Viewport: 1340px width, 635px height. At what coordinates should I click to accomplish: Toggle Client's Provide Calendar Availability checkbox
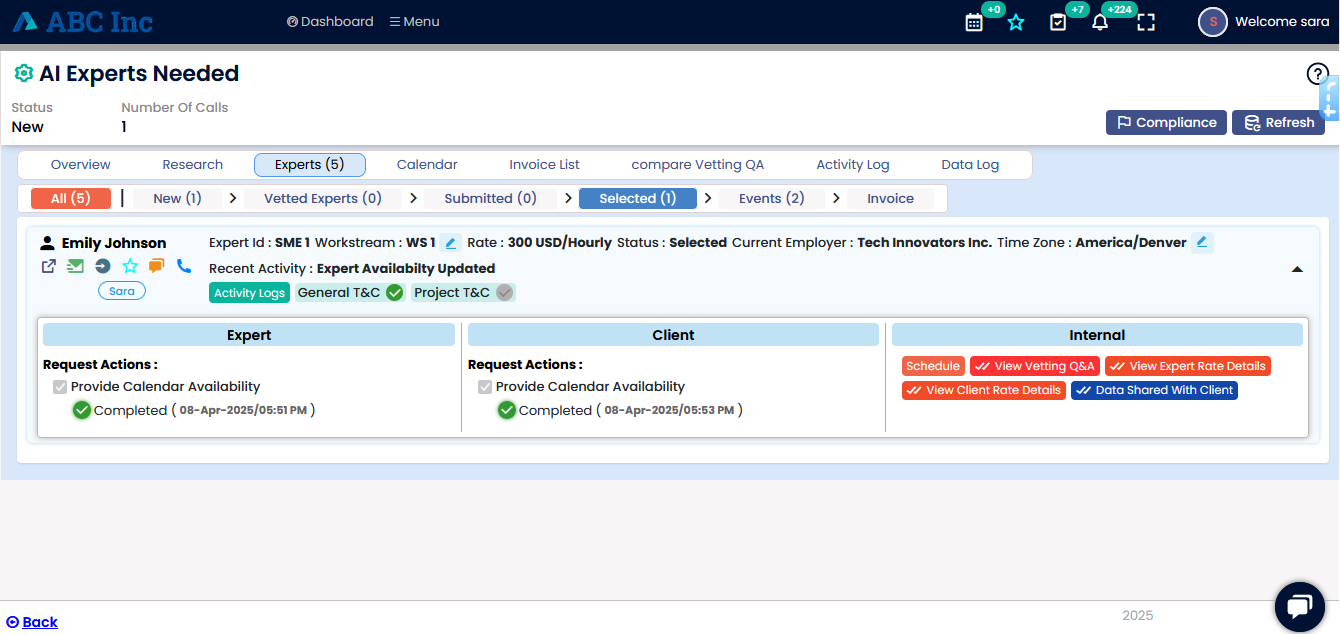tap(485, 387)
